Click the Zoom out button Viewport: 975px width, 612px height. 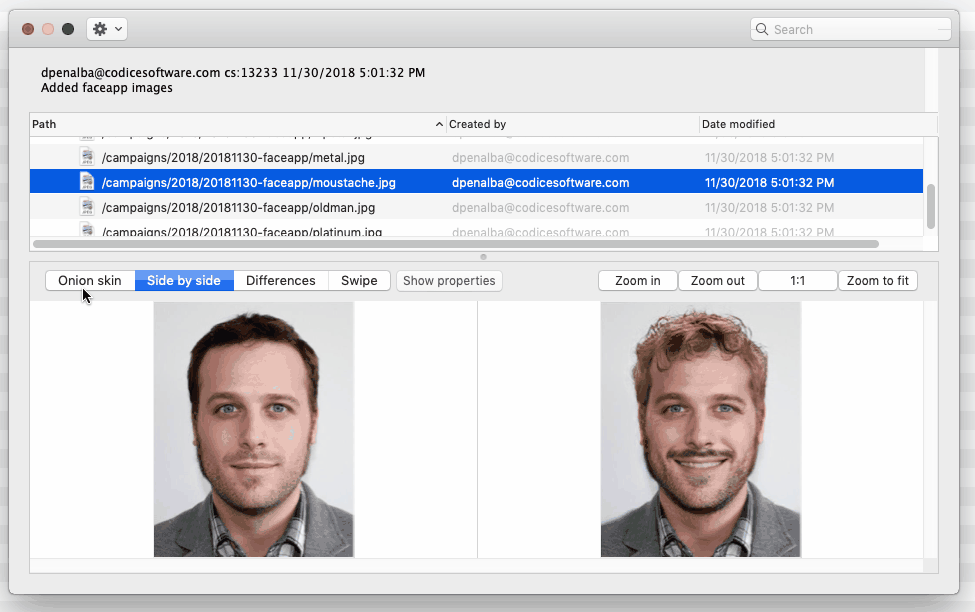(x=717, y=280)
